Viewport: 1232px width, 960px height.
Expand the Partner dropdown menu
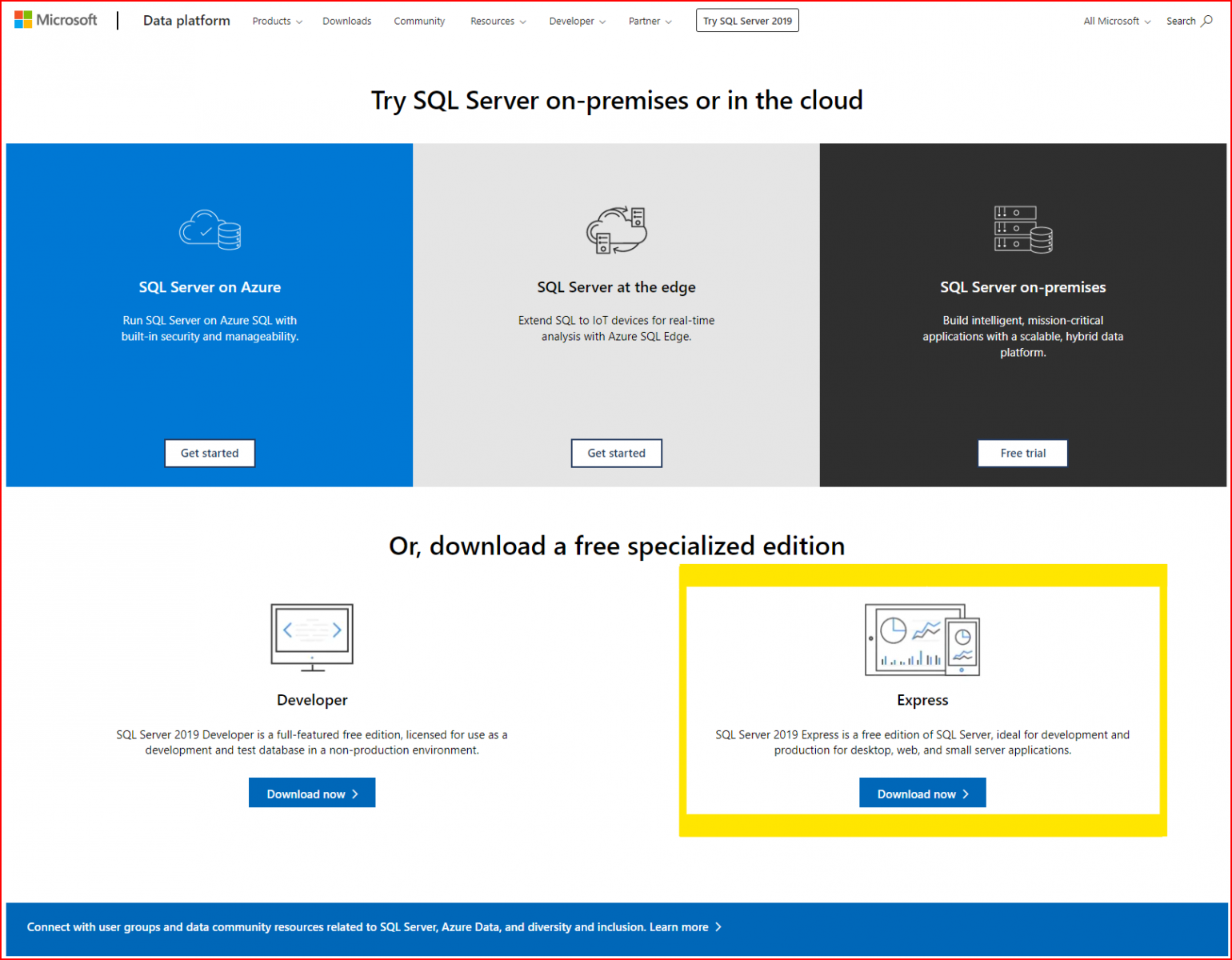coord(650,22)
